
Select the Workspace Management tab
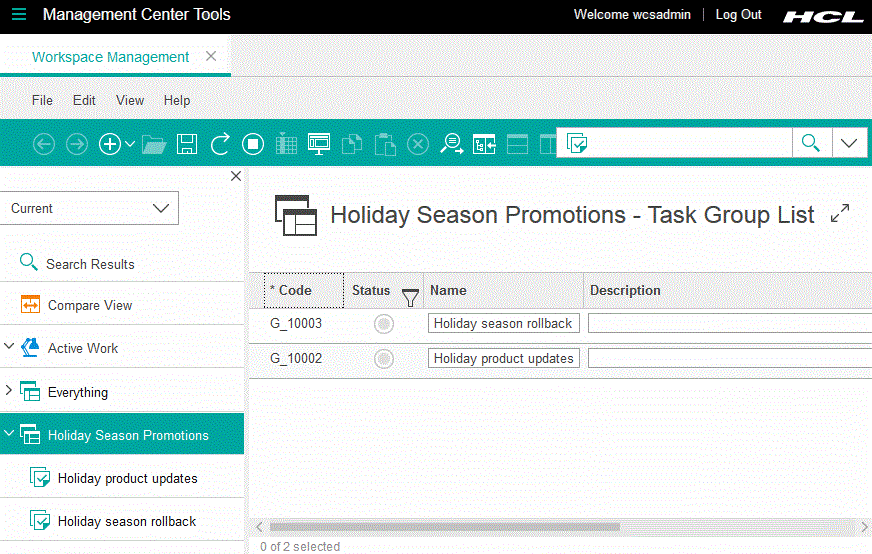[110, 57]
